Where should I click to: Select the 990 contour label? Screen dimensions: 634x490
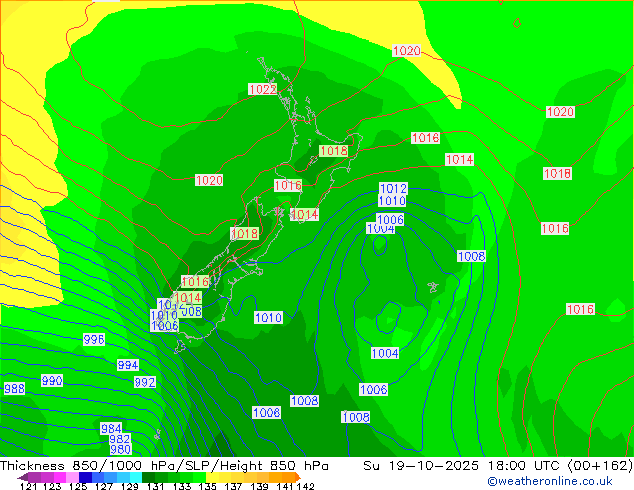coord(52,380)
